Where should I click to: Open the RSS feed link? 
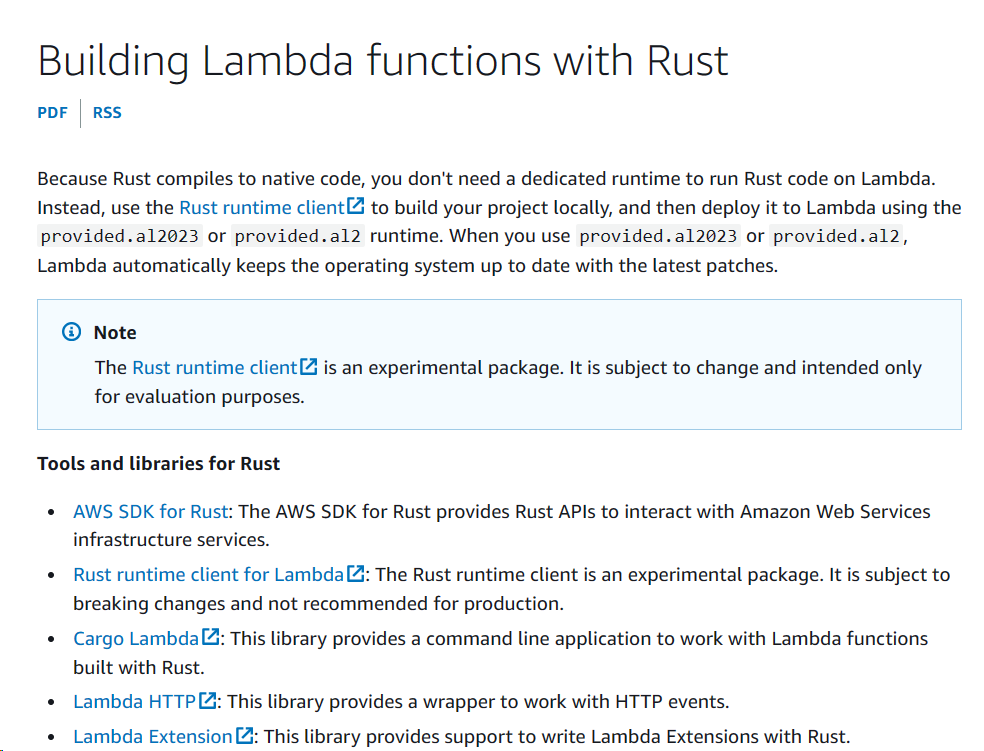(x=107, y=113)
